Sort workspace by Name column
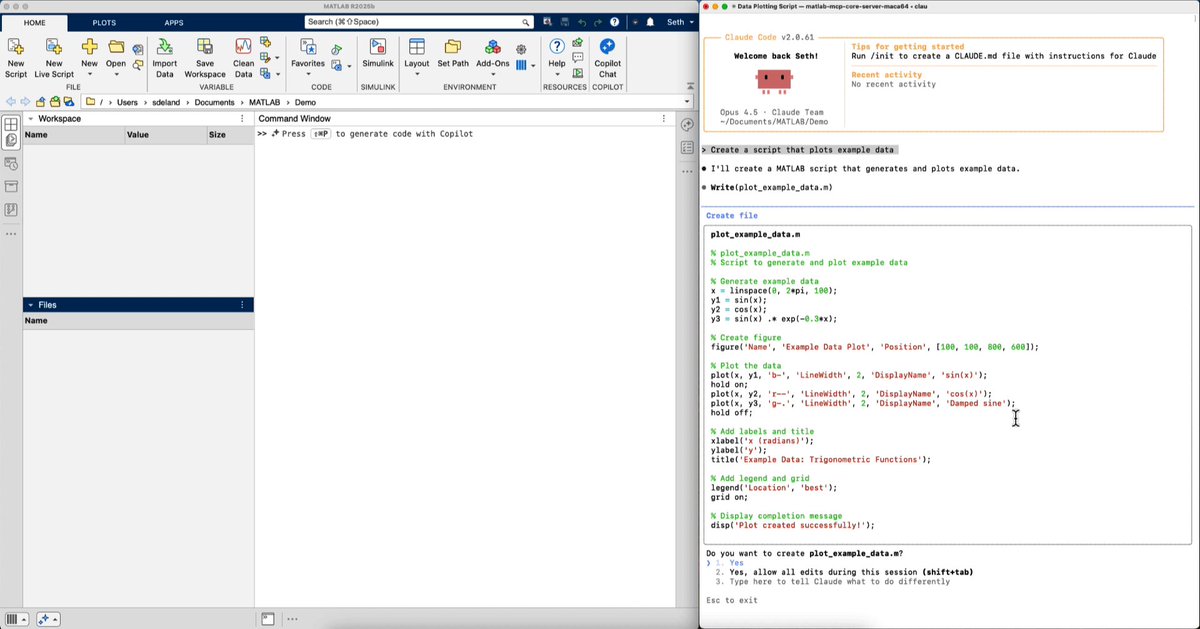This screenshot has height=629, width=1200. (73, 134)
